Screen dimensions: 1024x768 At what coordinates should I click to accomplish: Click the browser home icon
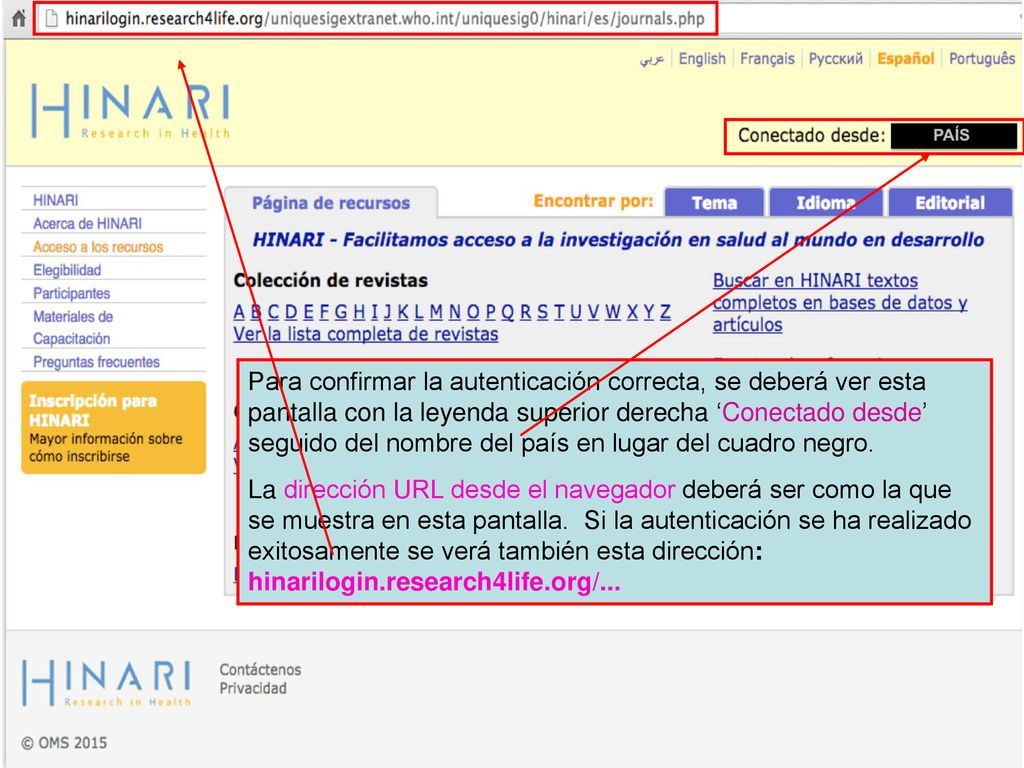19,18
